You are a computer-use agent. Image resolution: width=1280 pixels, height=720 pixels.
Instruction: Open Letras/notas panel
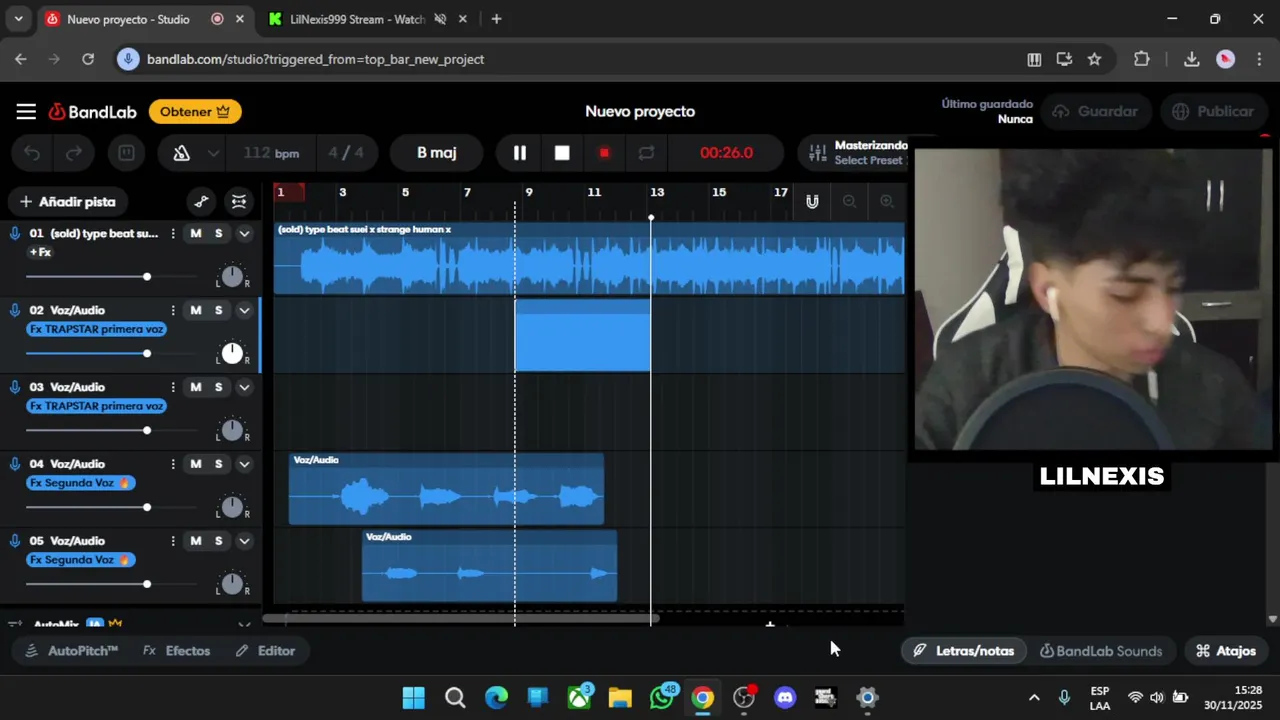pyautogui.click(x=964, y=651)
